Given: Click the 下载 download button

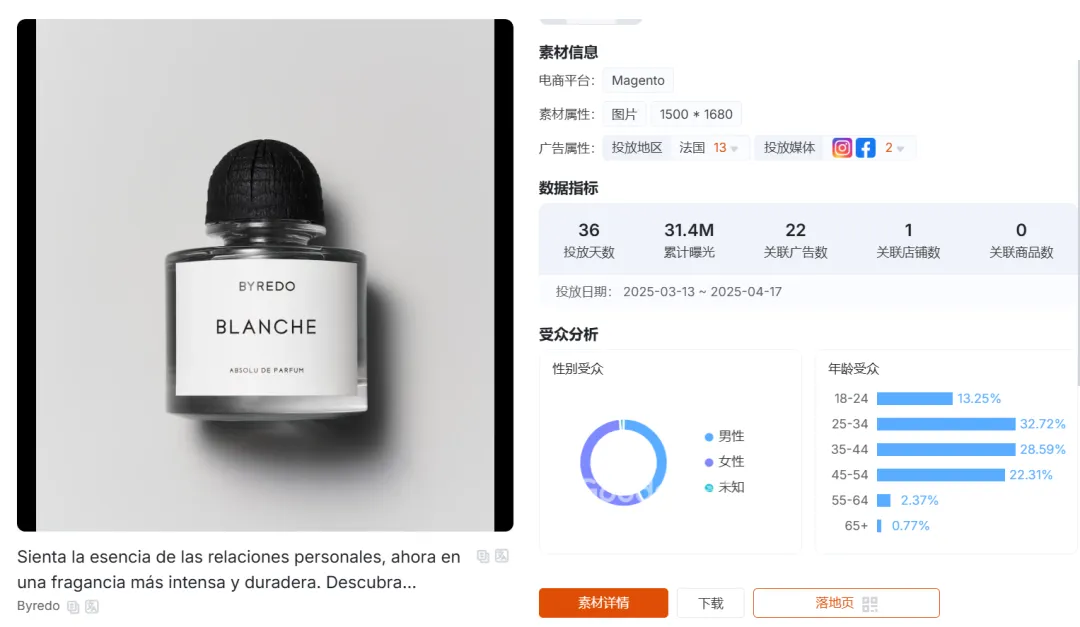Looking at the screenshot, I should [x=711, y=603].
